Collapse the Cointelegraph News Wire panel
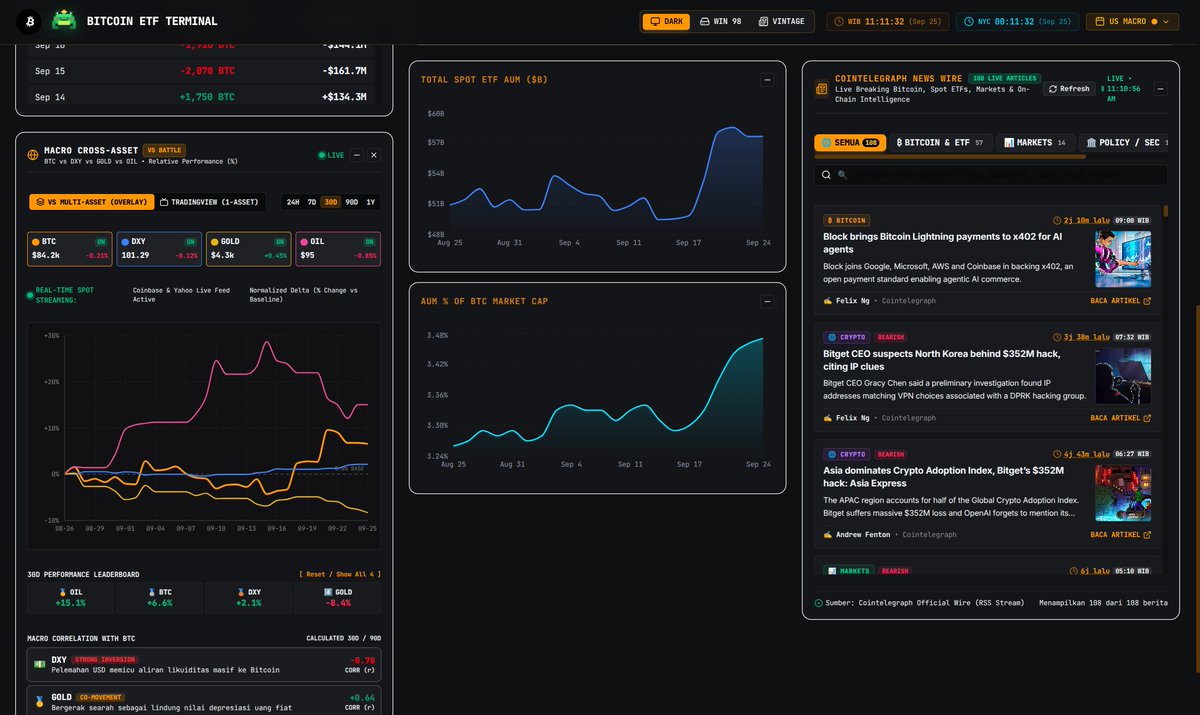 pyautogui.click(x=1159, y=88)
